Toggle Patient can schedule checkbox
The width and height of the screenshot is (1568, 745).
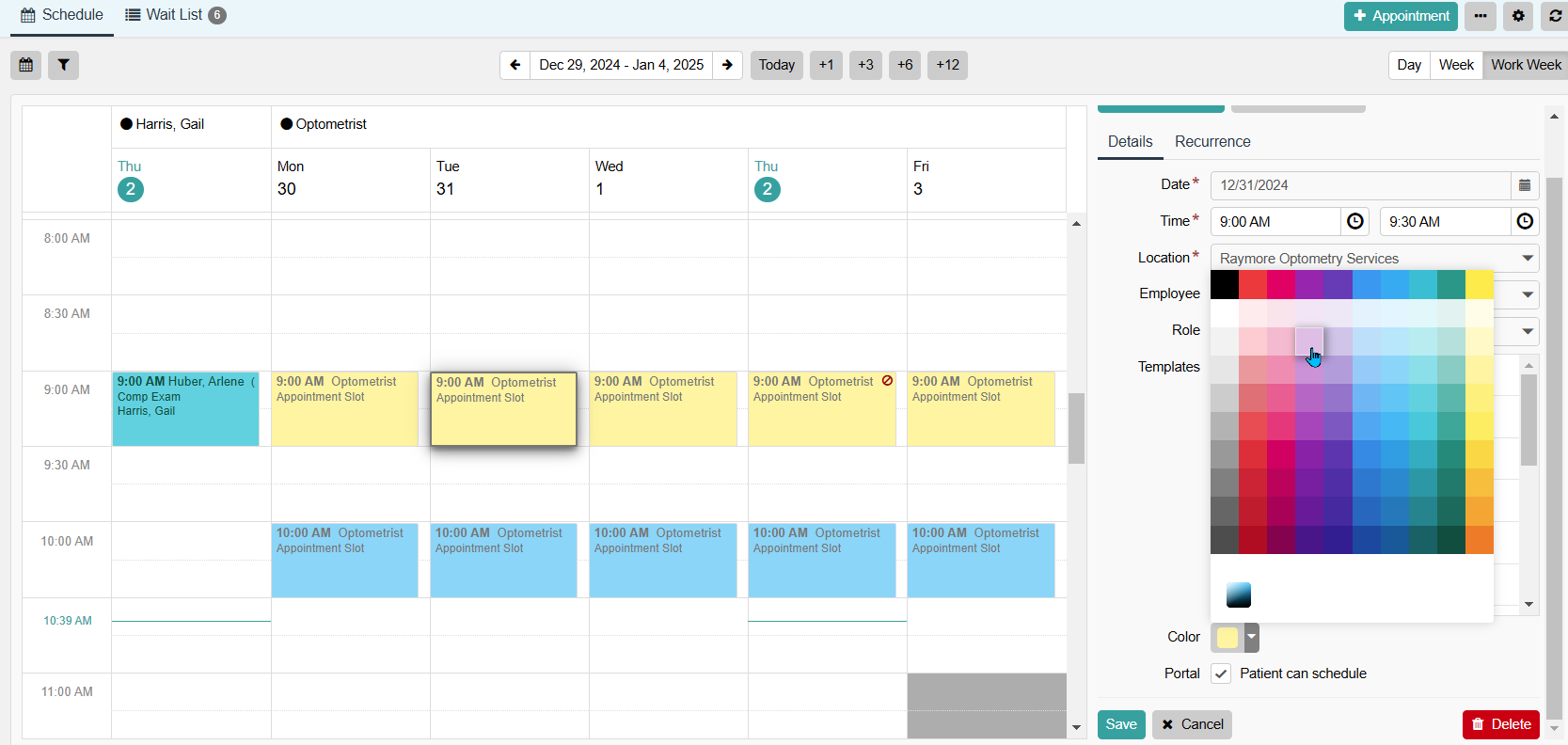click(x=1221, y=674)
